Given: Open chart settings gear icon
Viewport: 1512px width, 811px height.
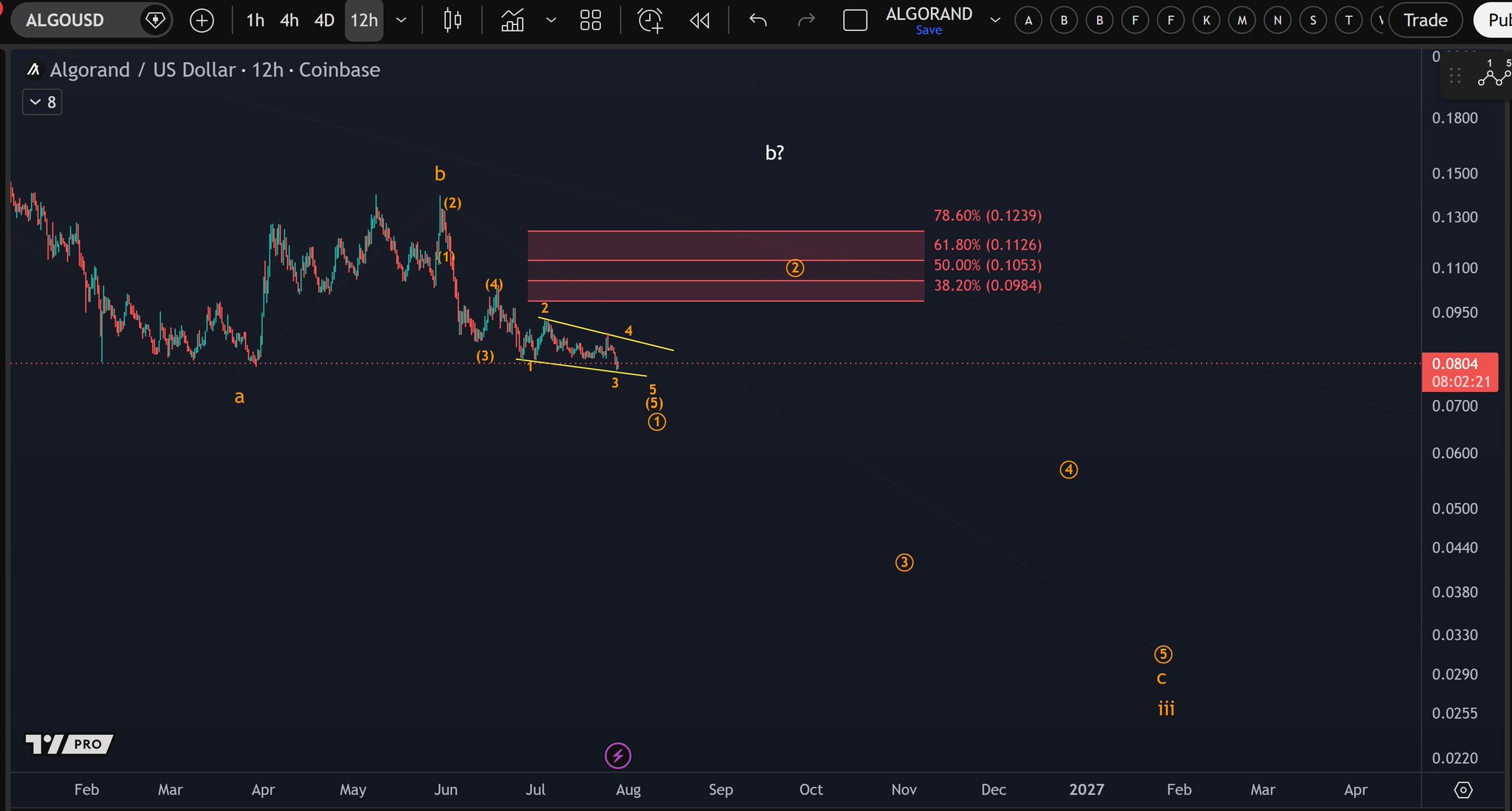Looking at the screenshot, I should [1463, 790].
